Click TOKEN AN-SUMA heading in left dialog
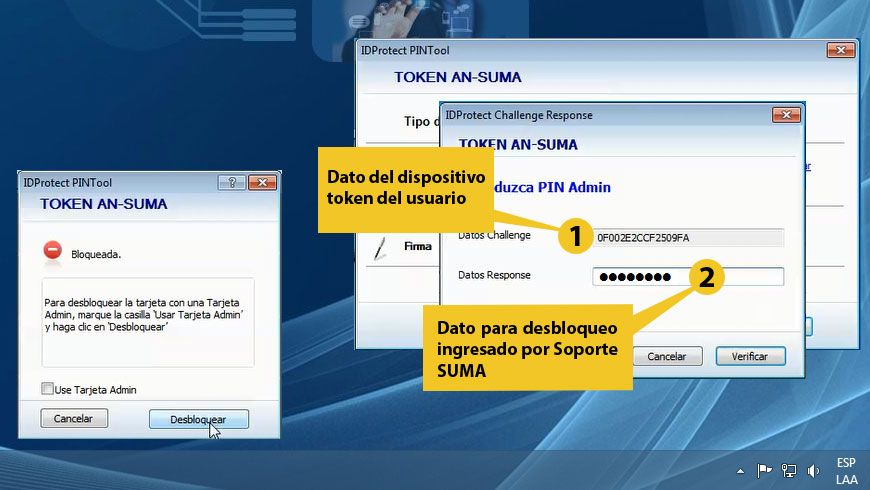The image size is (870, 490). click(104, 204)
